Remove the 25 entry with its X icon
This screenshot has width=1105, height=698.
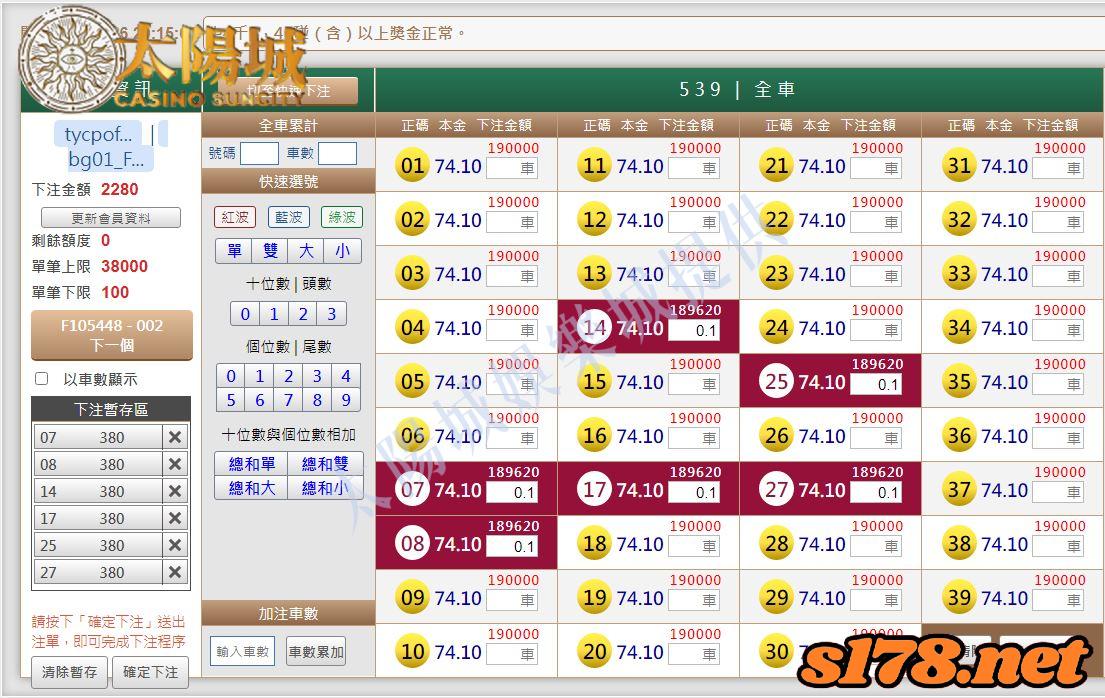[175, 545]
